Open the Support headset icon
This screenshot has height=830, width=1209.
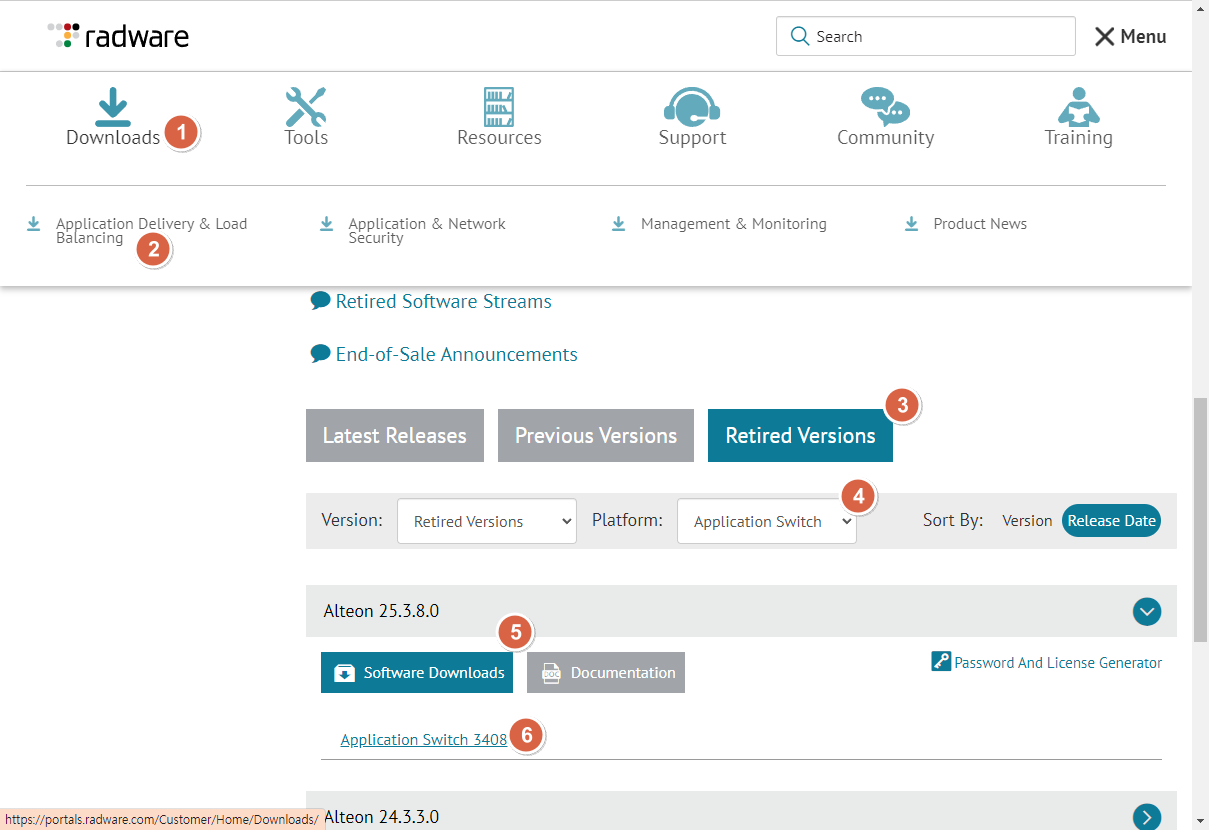[x=692, y=105]
